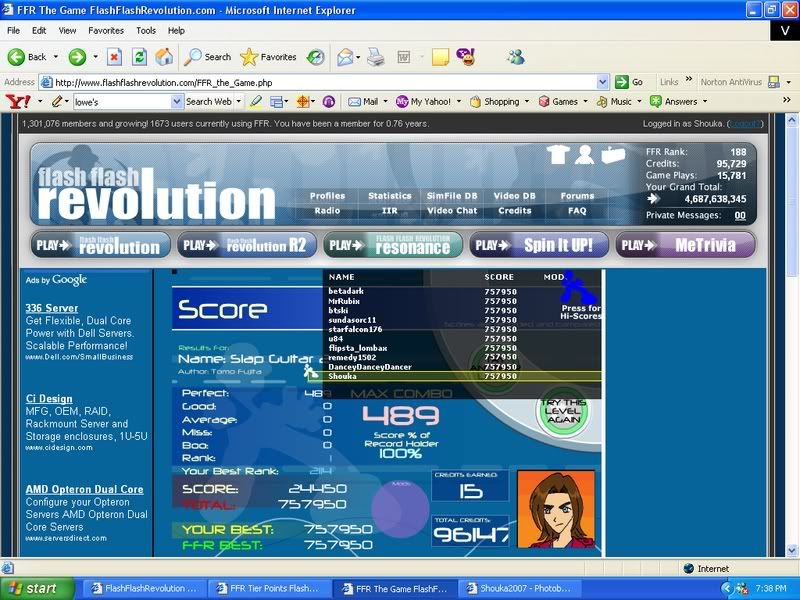Open the Mail toolbar icon
Viewport: 800px width, 600px height.
coord(345,57)
